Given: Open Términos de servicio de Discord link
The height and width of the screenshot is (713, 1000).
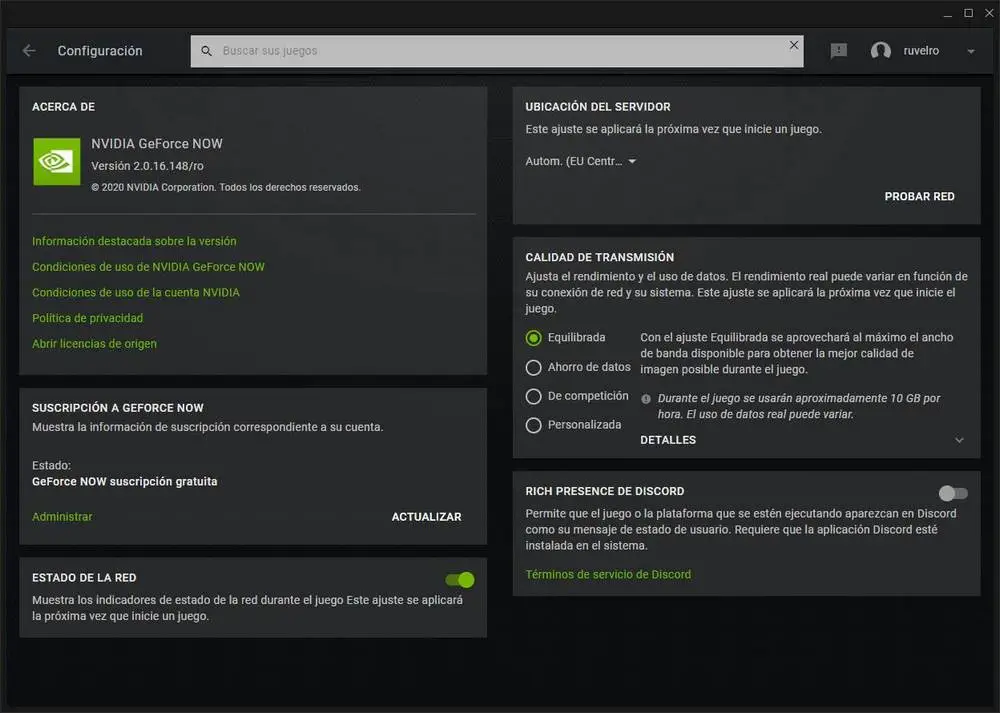Looking at the screenshot, I should tap(608, 574).
